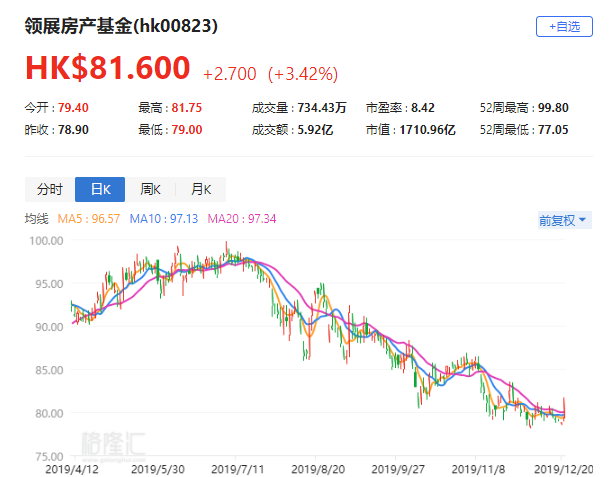Click the 市值 value 1710.96亿
616x477 pixels.
coord(426,129)
